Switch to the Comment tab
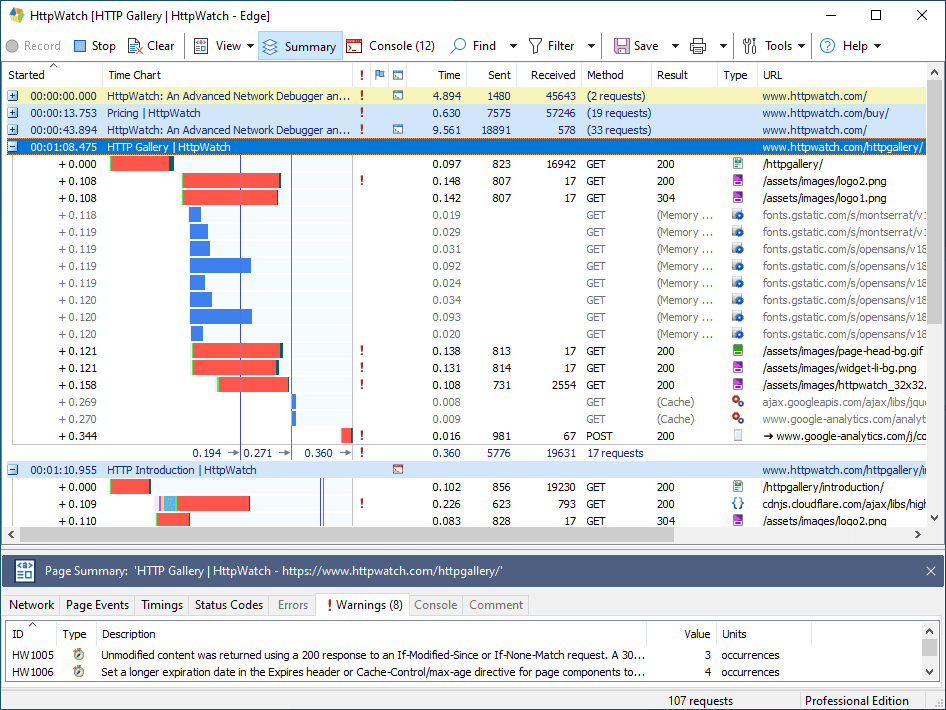Screen dimensions: 946x710 pos(496,604)
